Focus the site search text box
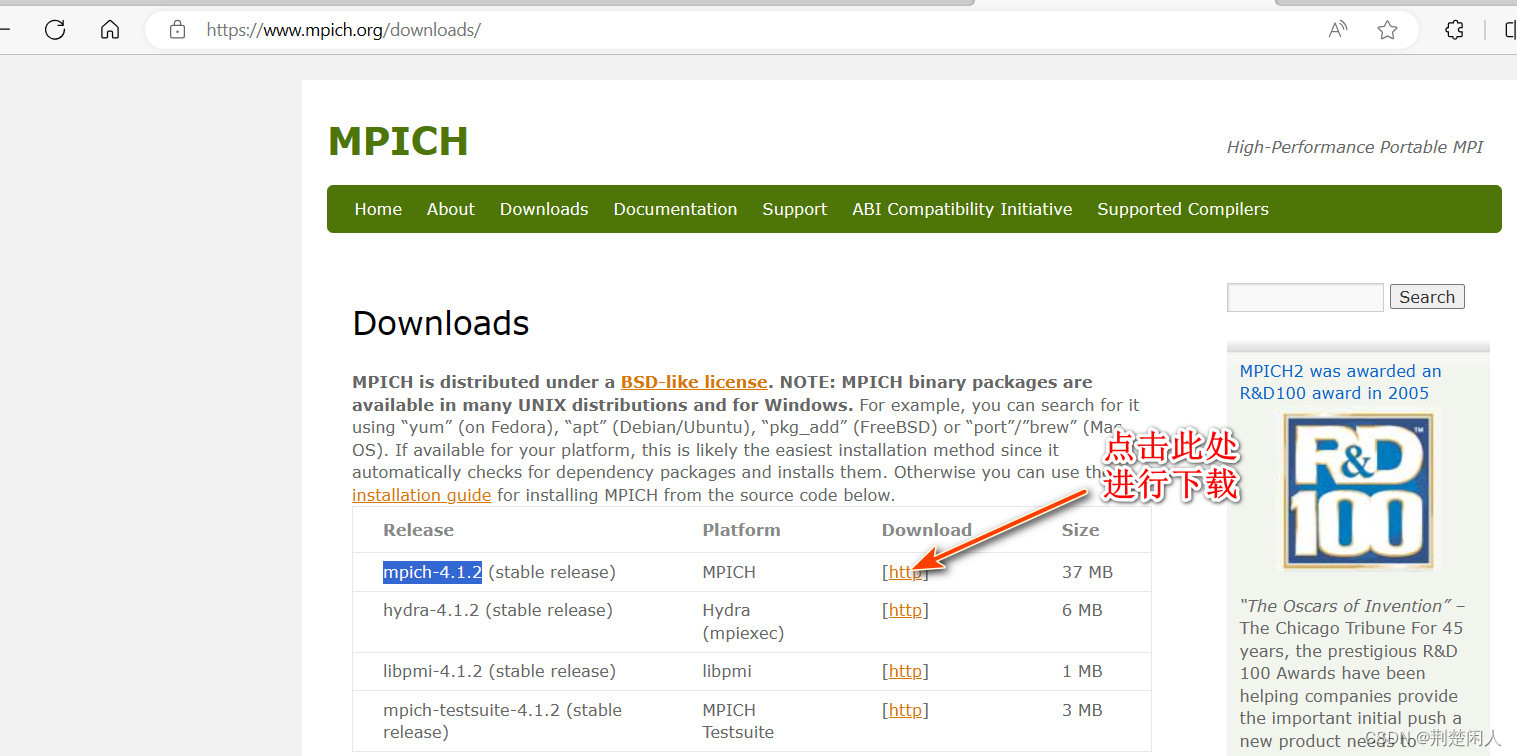This screenshot has width=1517, height=756. 1305,297
